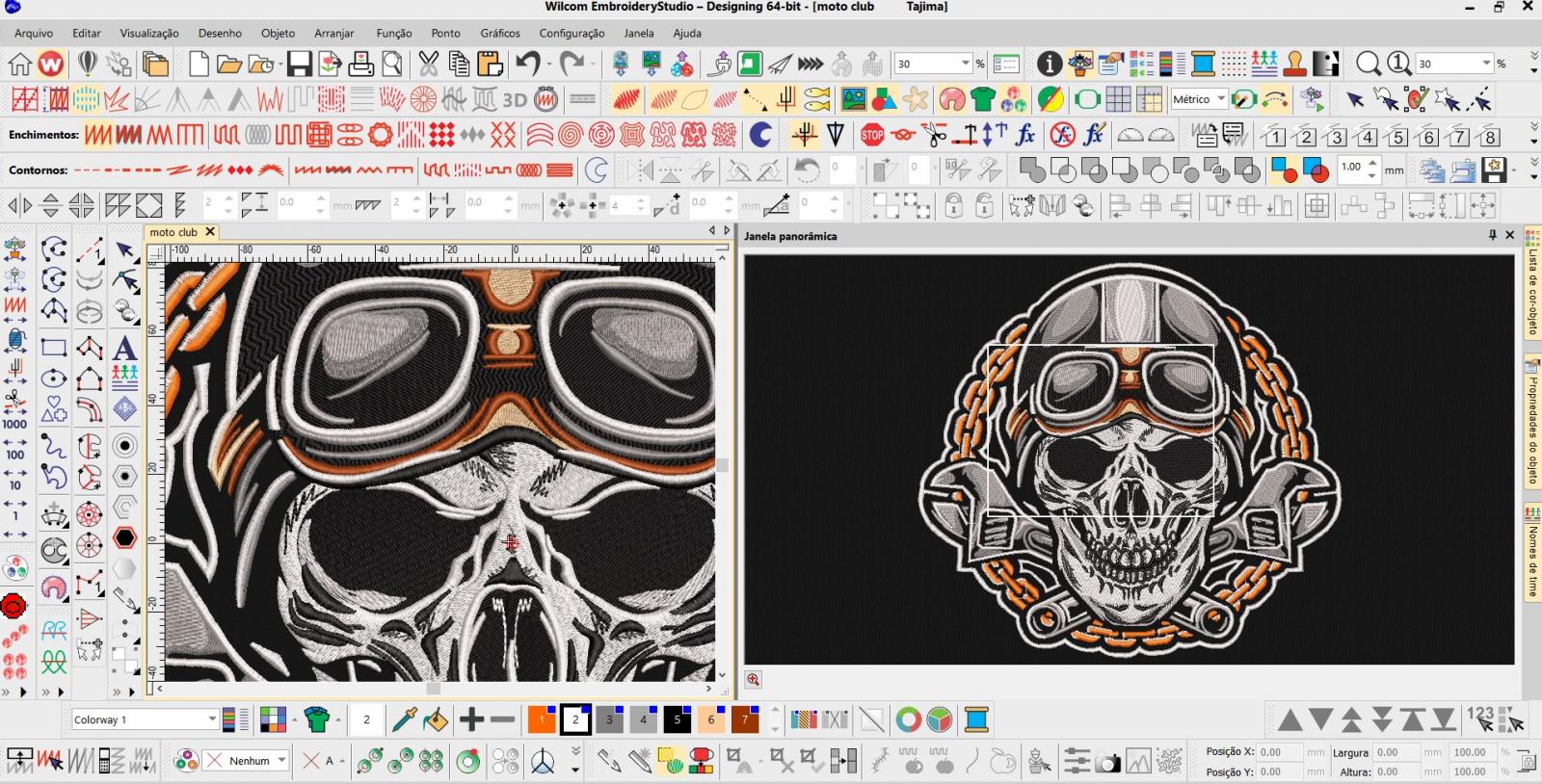
Task: Select black color swatch 5
Action: 678,719
